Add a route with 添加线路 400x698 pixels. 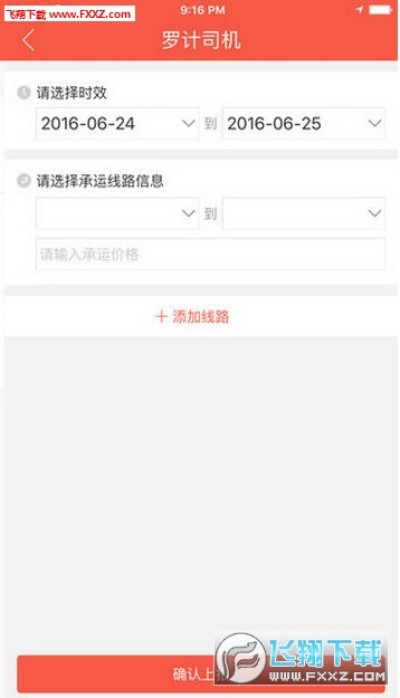(x=192, y=317)
